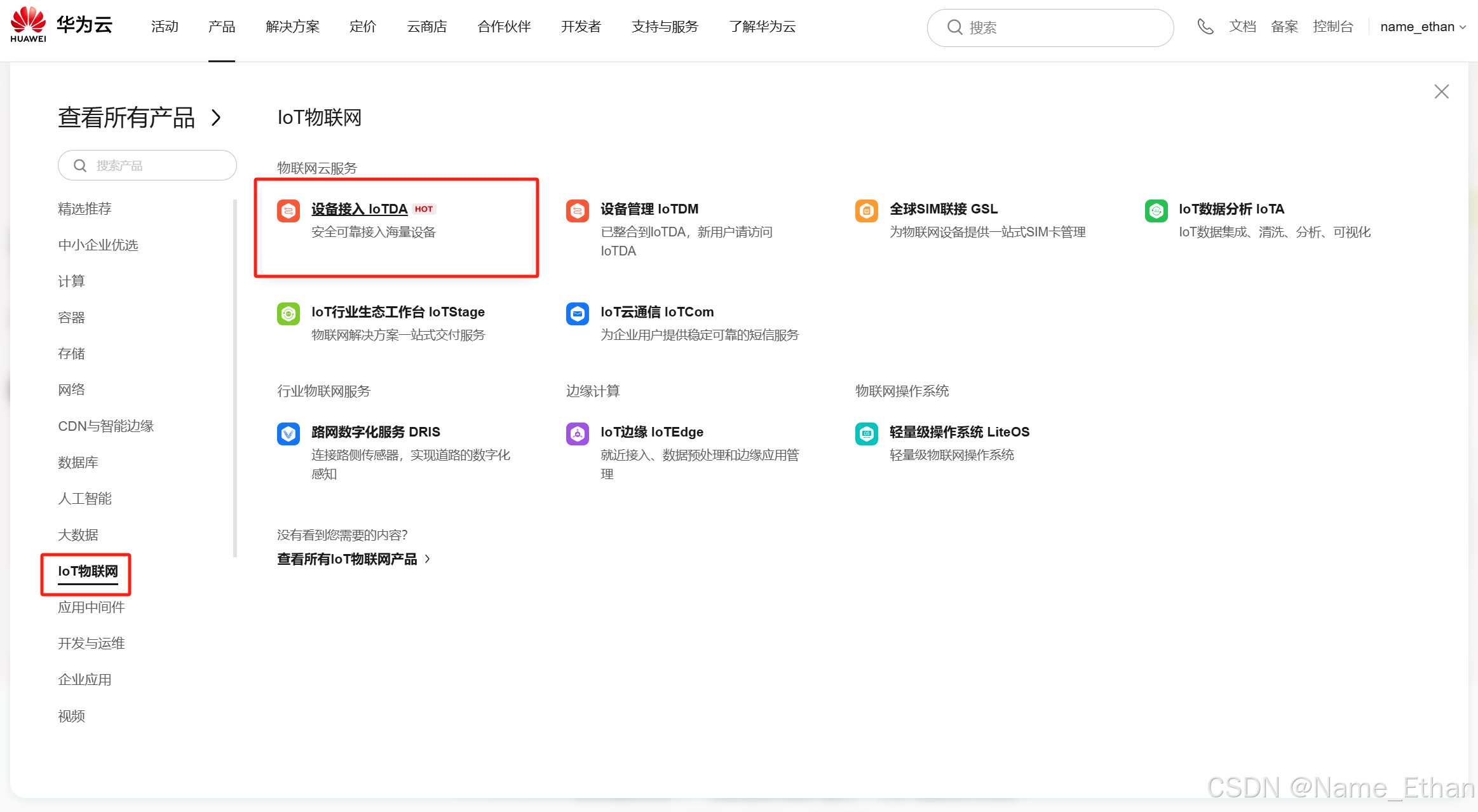Click the phone contact icon in header

click(1205, 27)
